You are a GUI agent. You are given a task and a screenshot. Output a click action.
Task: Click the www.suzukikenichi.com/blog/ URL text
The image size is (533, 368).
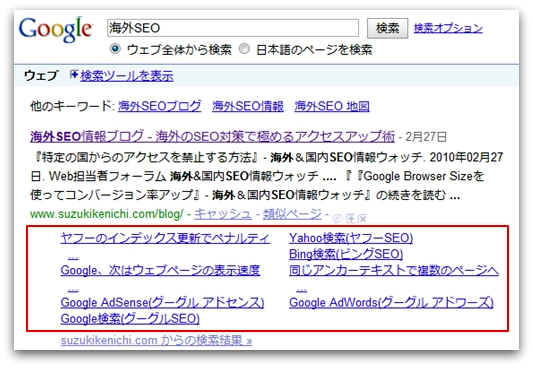point(107,214)
